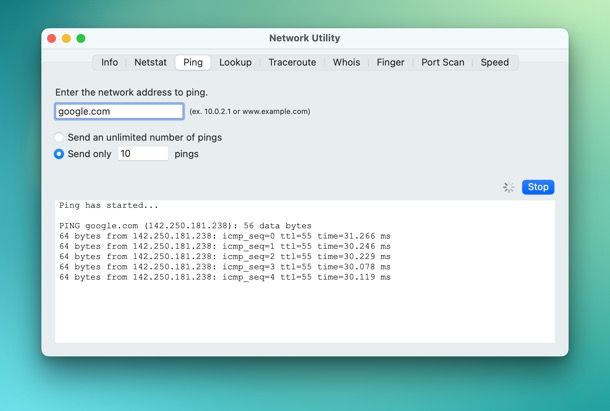Click the icmp_seq=3 result line

click(x=224, y=267)
